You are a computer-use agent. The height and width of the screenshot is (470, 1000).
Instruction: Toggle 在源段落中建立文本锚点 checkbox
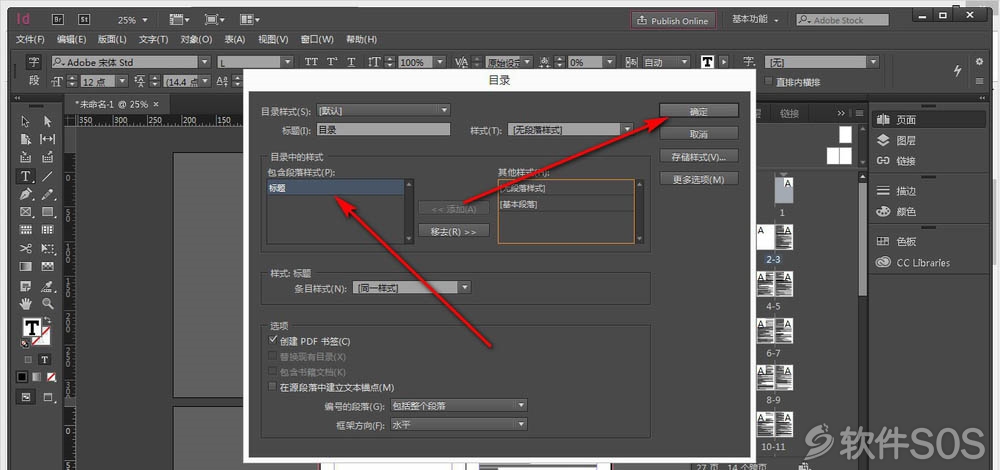tap(273, 386)
